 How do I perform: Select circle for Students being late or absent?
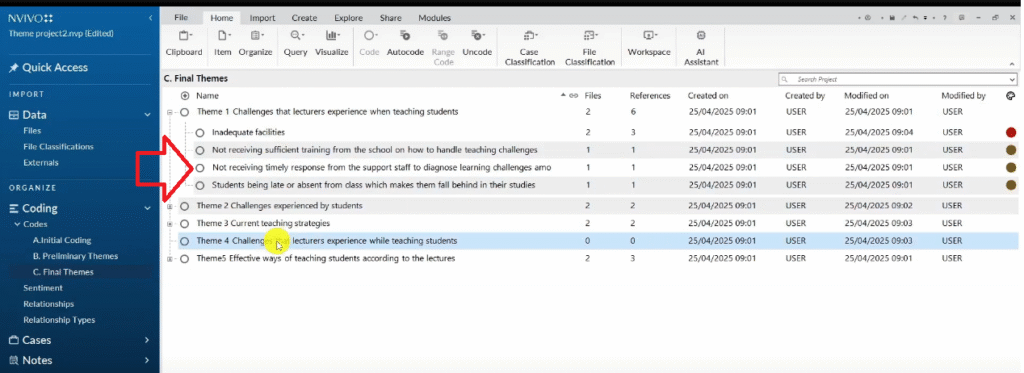[x=200, y=186]
